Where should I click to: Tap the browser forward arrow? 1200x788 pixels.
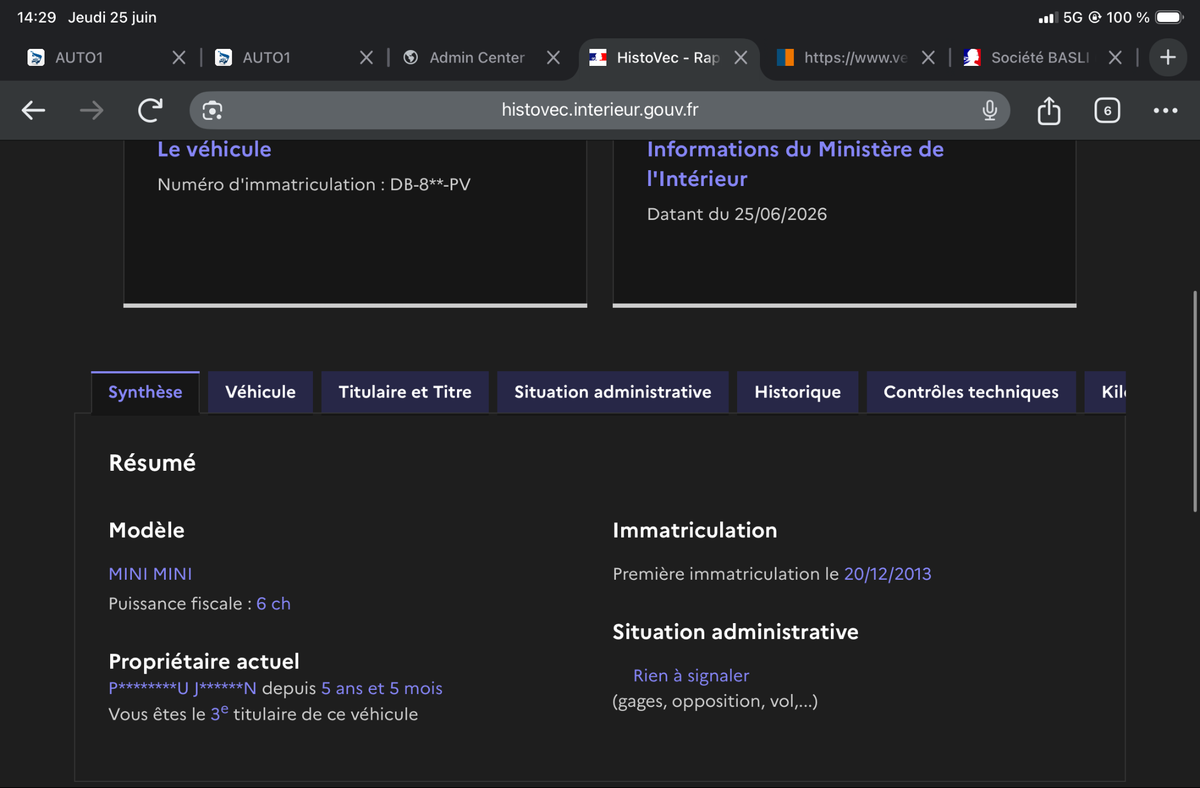coord(91,110)
